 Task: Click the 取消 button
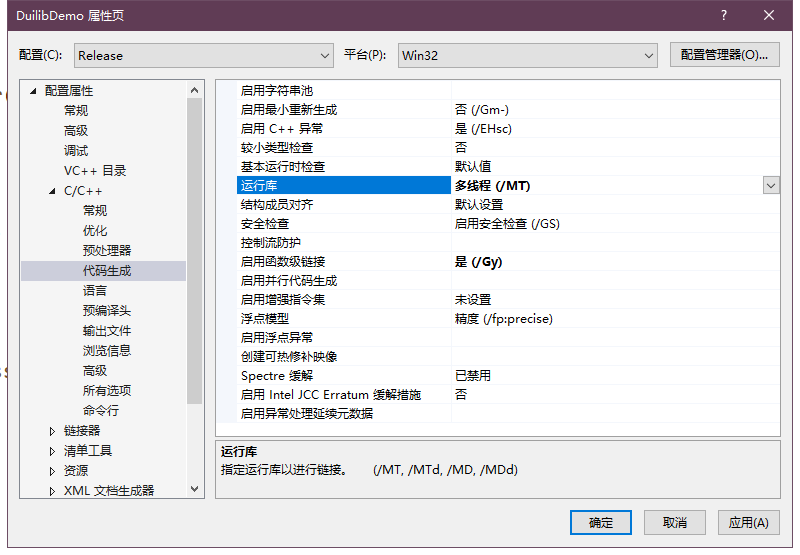[674, 522]
